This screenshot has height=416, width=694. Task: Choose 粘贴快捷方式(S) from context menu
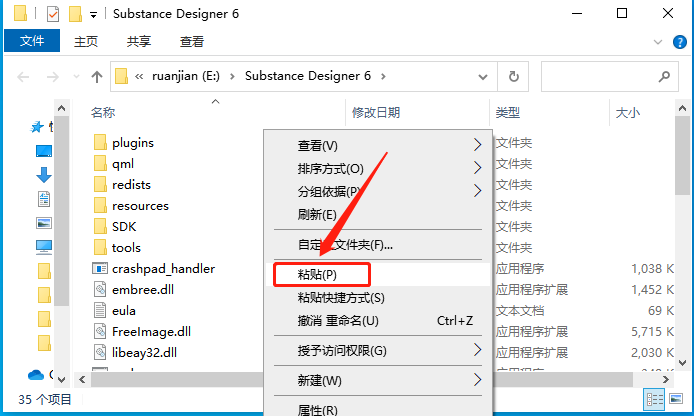[378, 297]
